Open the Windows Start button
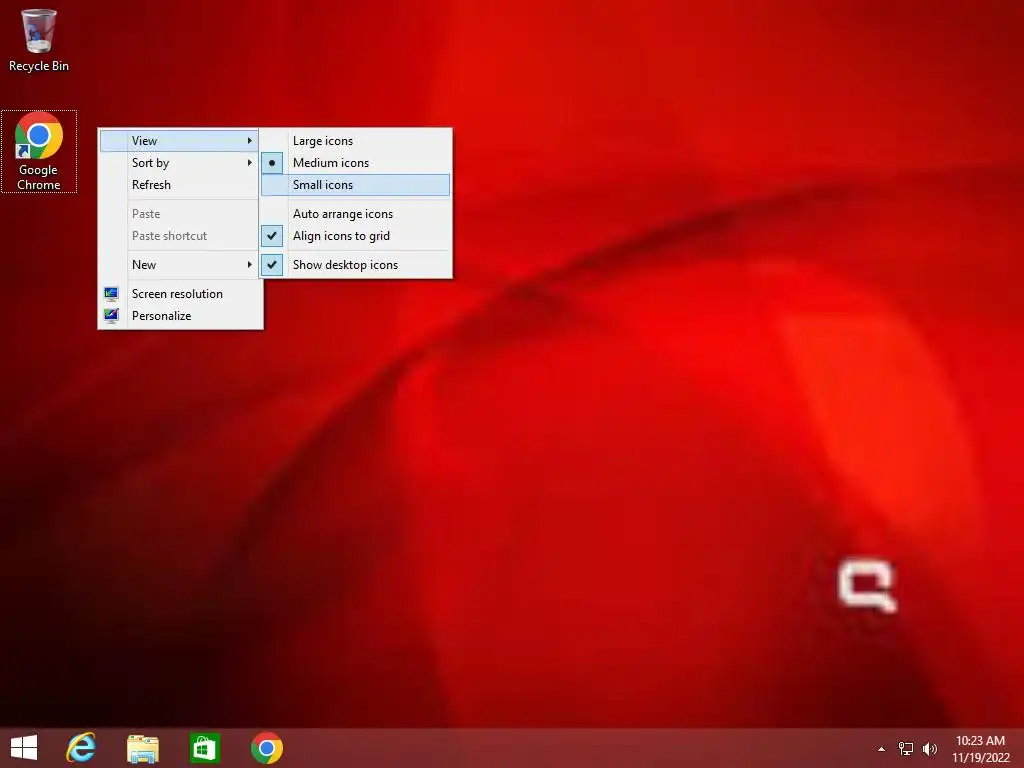This screenshot has height=768, width=1024. pyautogui.click(x=24, y=748)
